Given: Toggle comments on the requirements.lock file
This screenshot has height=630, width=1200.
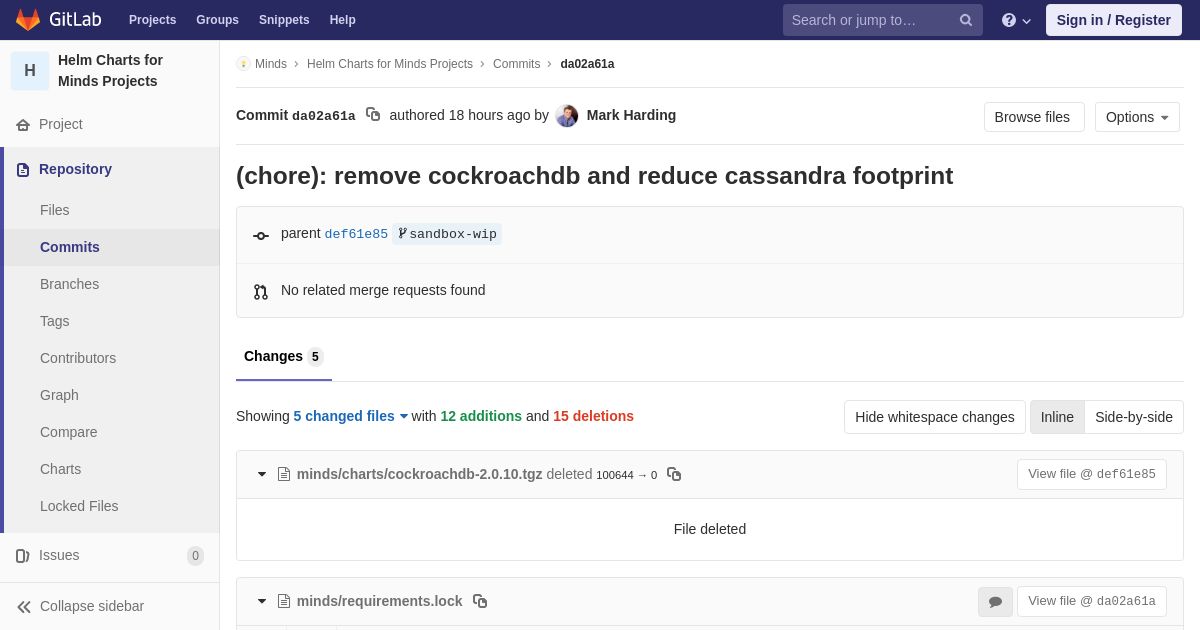Looking at the screenshot, I should click(995, 602).
